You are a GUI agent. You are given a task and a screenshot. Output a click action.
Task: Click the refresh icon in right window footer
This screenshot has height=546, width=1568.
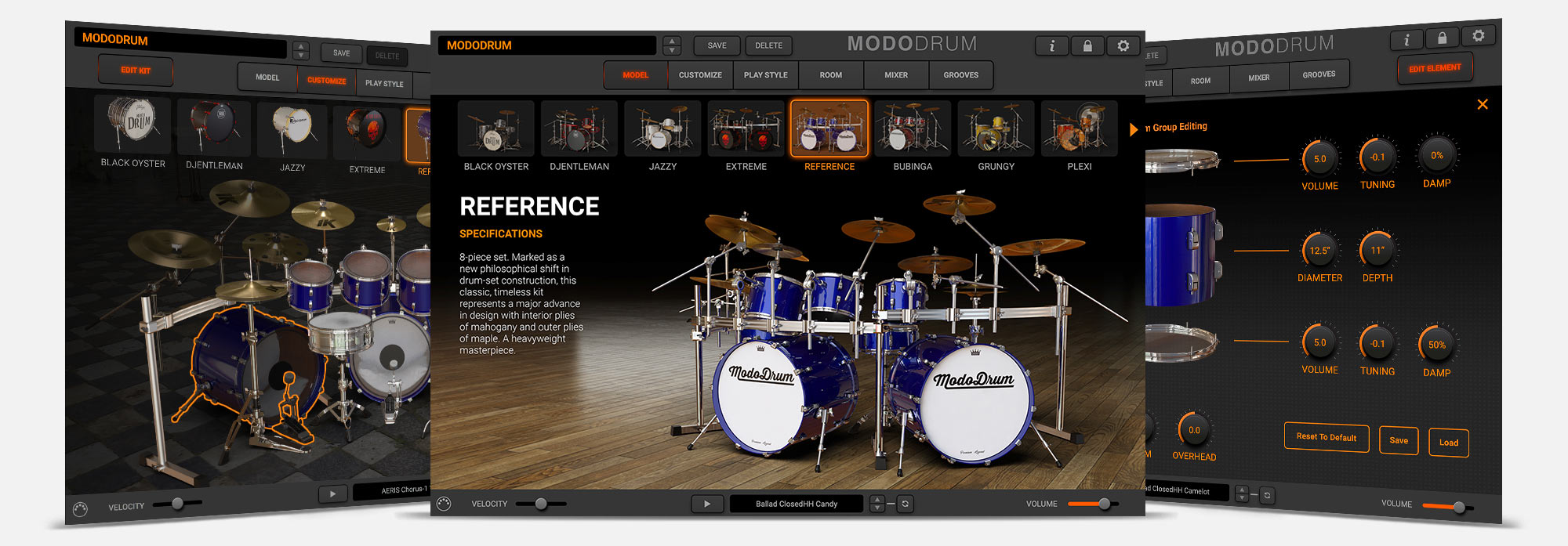tap(1267, 495)
